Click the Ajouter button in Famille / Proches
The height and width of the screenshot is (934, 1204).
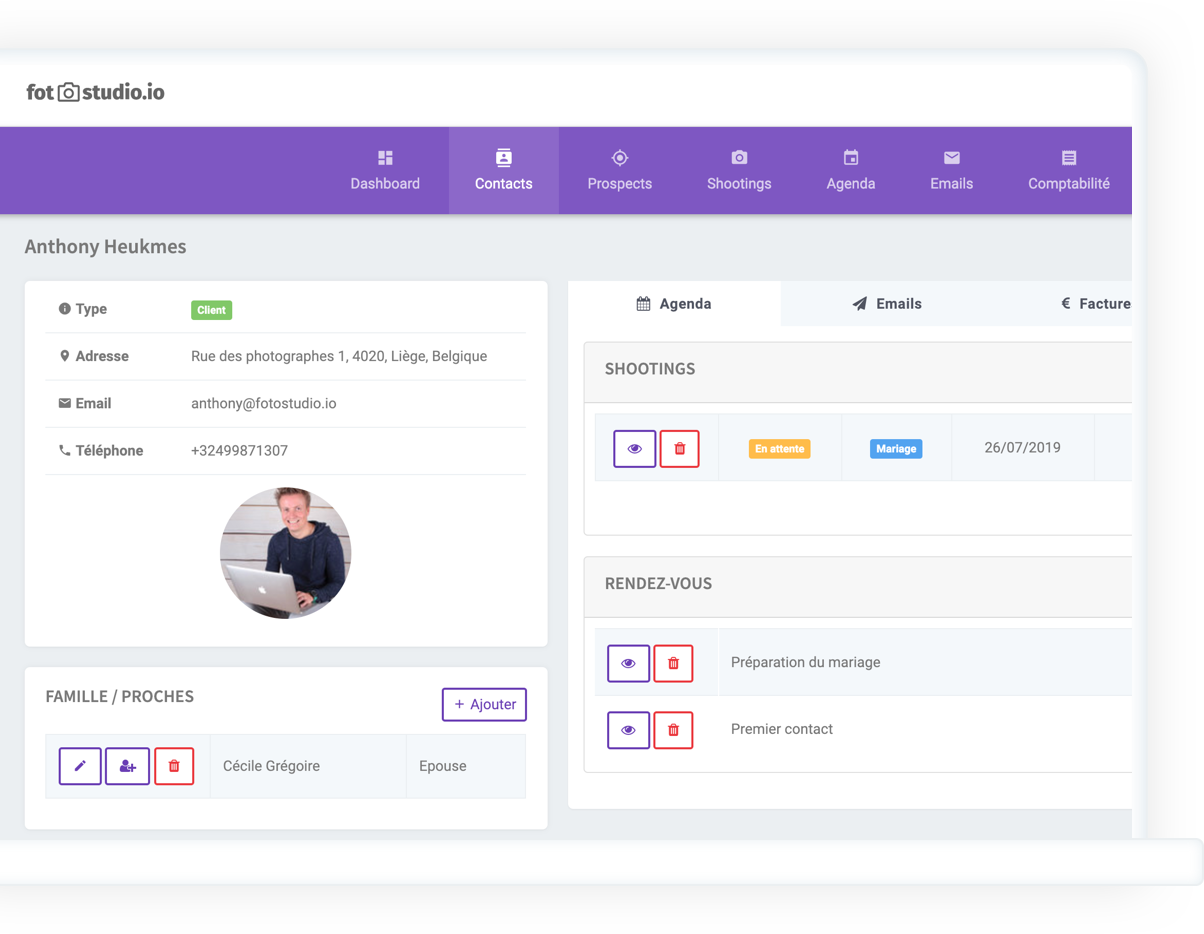coord(484,704)
